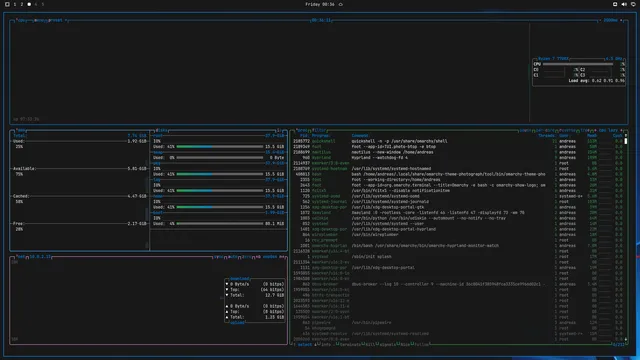Switch to workspace 2 in top bar
Viewport: 640px width, 360px height.
click(22, 4)
